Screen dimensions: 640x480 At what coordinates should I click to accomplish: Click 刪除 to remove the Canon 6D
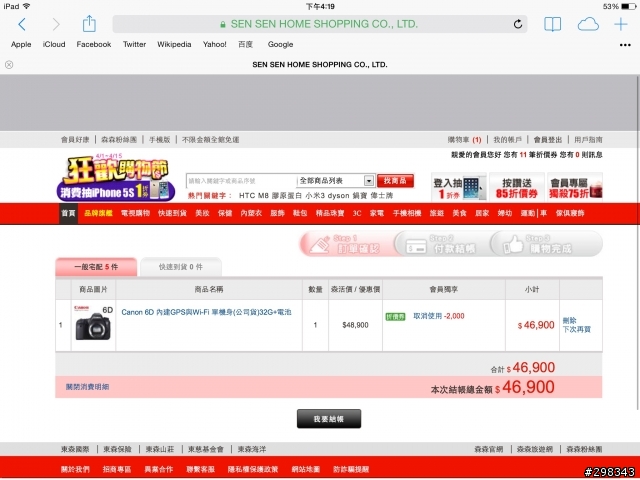(569, 320)
